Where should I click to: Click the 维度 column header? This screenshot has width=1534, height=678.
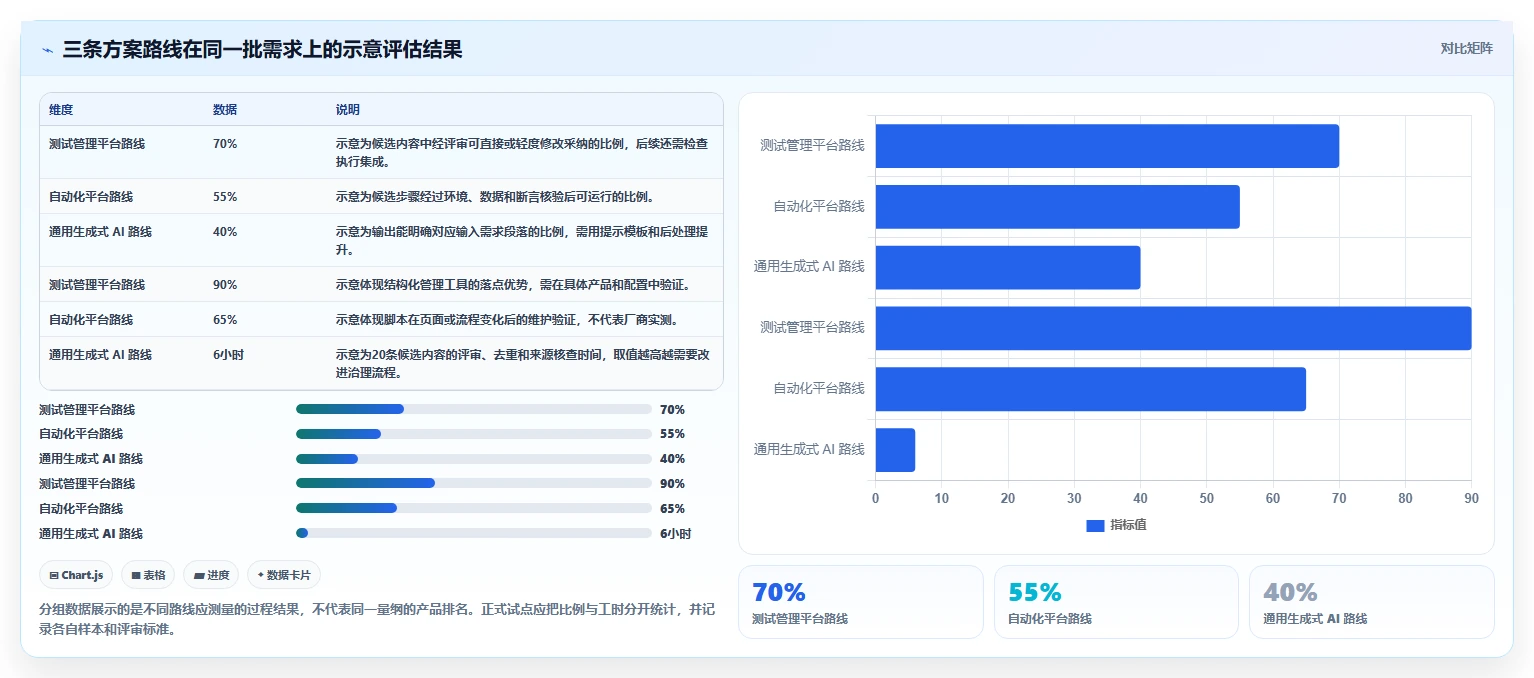pos(61,109)
